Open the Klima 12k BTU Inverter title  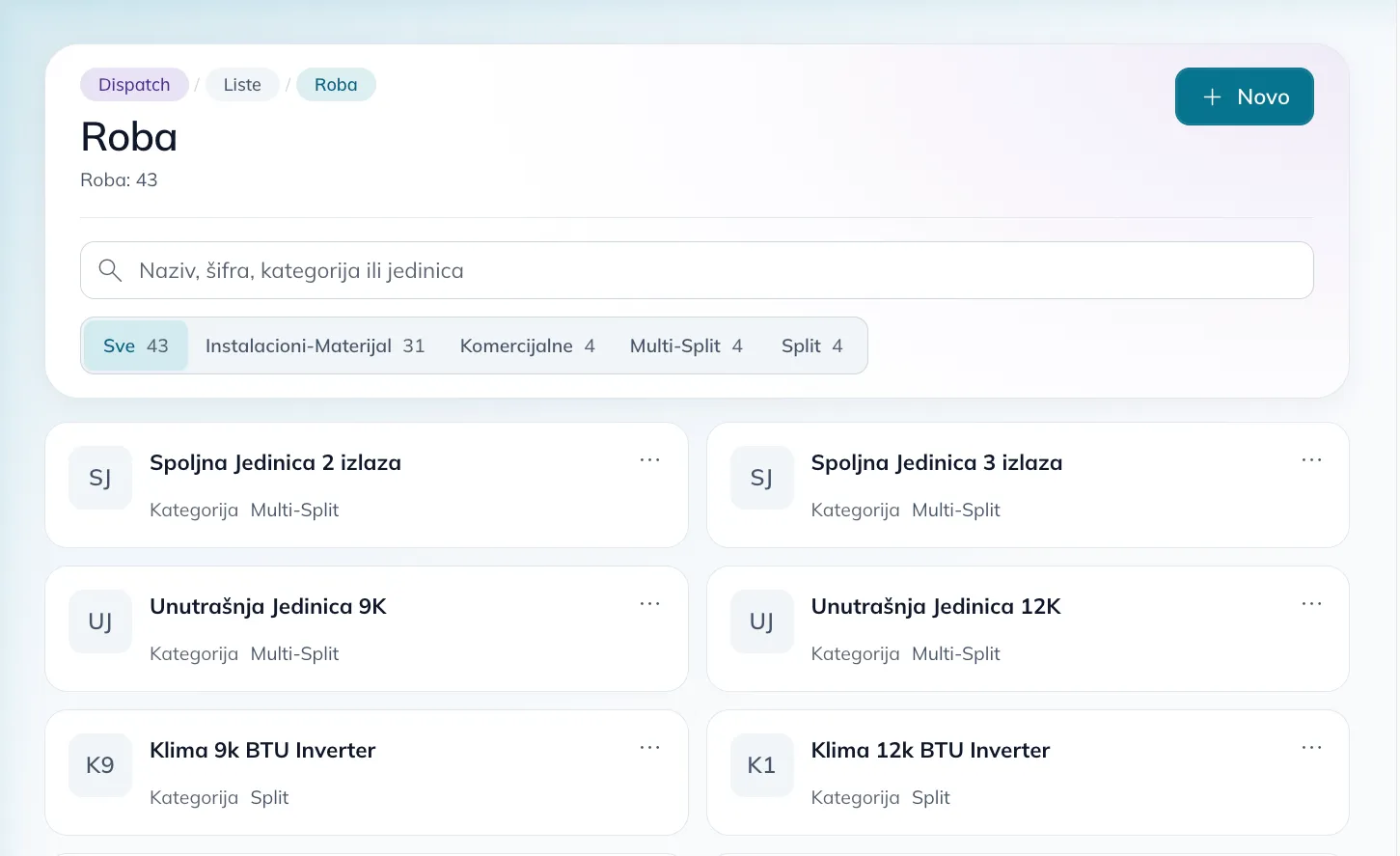930,751
